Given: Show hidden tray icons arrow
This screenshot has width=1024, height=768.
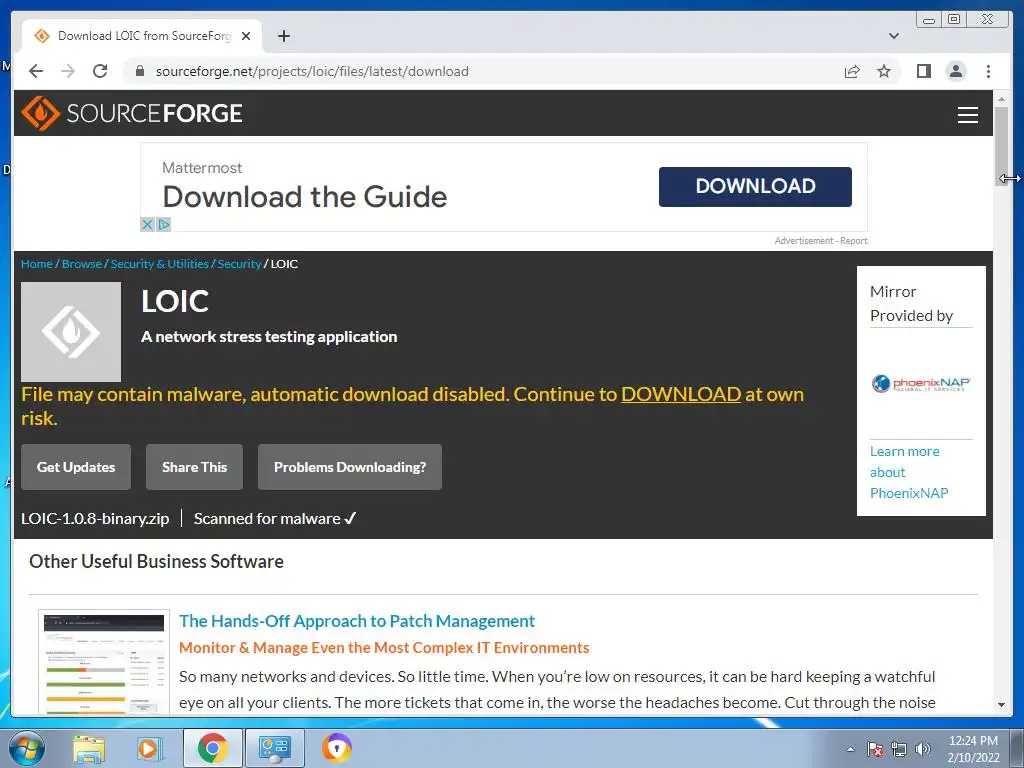Looking at the screenshot, I should pos(850,749).
